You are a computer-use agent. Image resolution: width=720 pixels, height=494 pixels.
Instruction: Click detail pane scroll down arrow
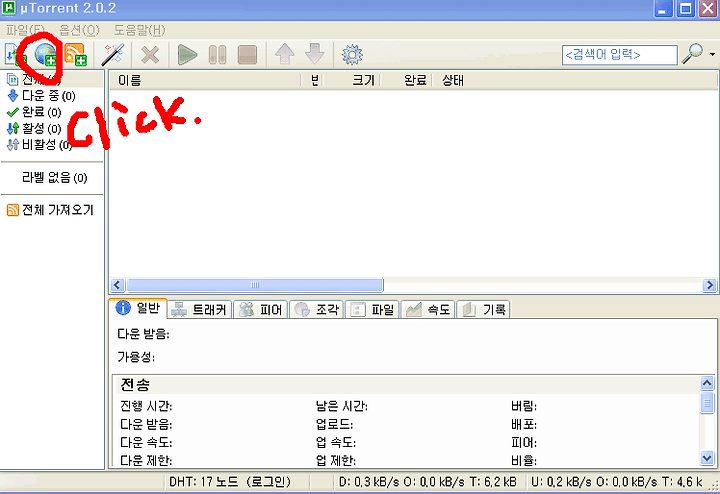click(707, 457)
